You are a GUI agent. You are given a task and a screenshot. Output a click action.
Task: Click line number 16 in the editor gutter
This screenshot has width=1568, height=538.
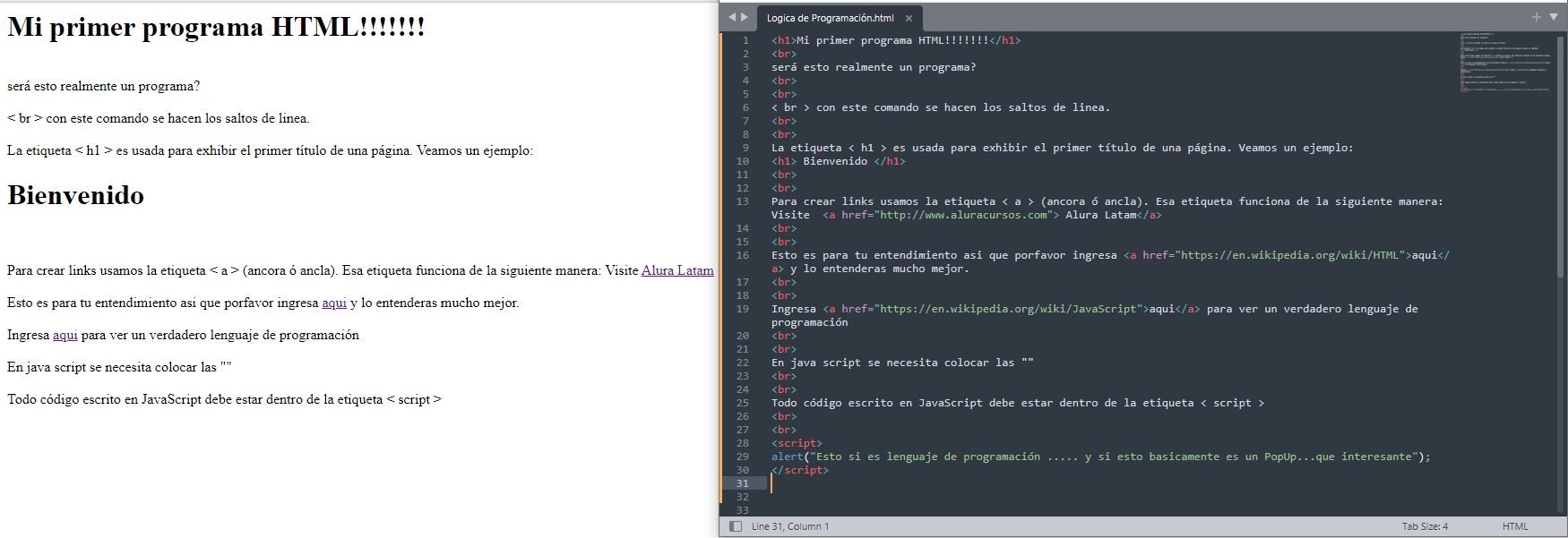tap(742, 255)
